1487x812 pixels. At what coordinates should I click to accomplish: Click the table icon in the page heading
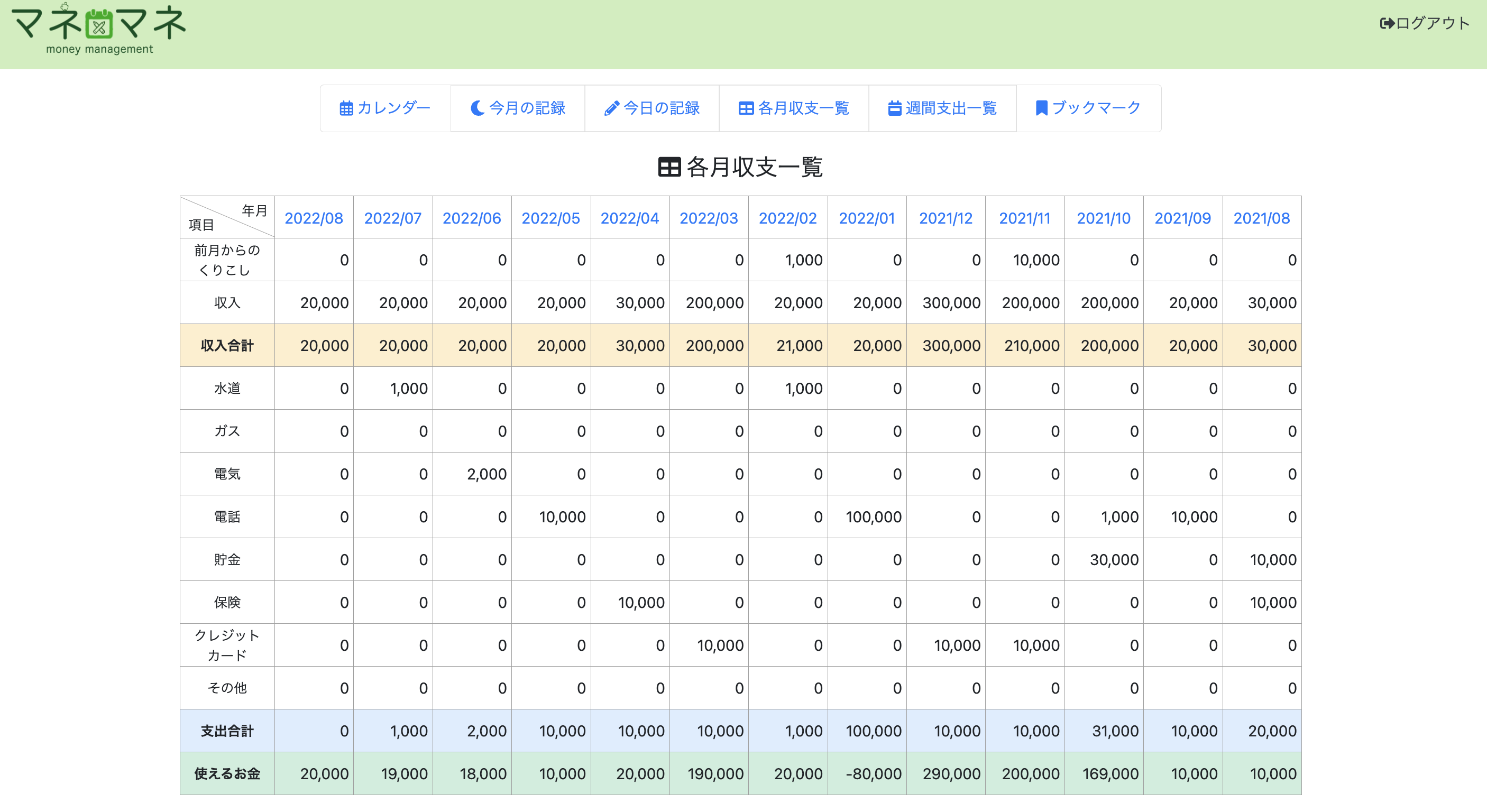click(x=669, y=168)
